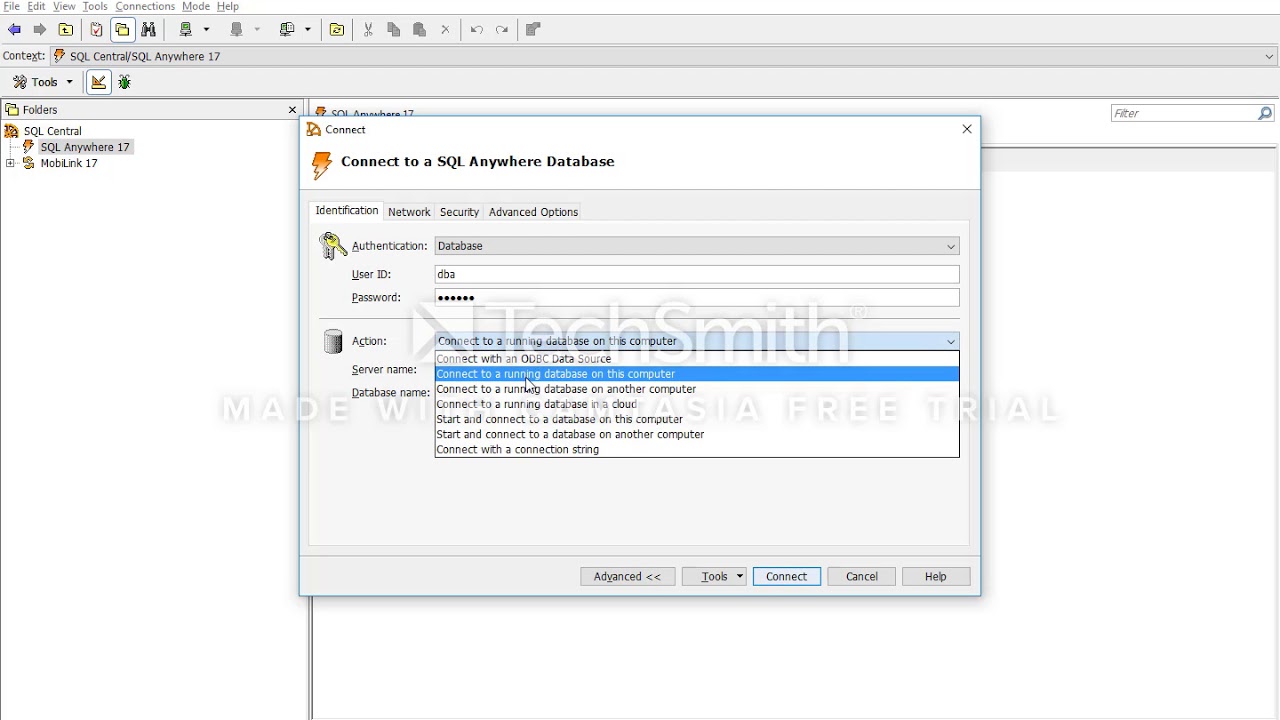Image resolution: width=1280 pixels, height=720 pixels.
Task: Click the Cut scissors icon
Action: (368, 30)
